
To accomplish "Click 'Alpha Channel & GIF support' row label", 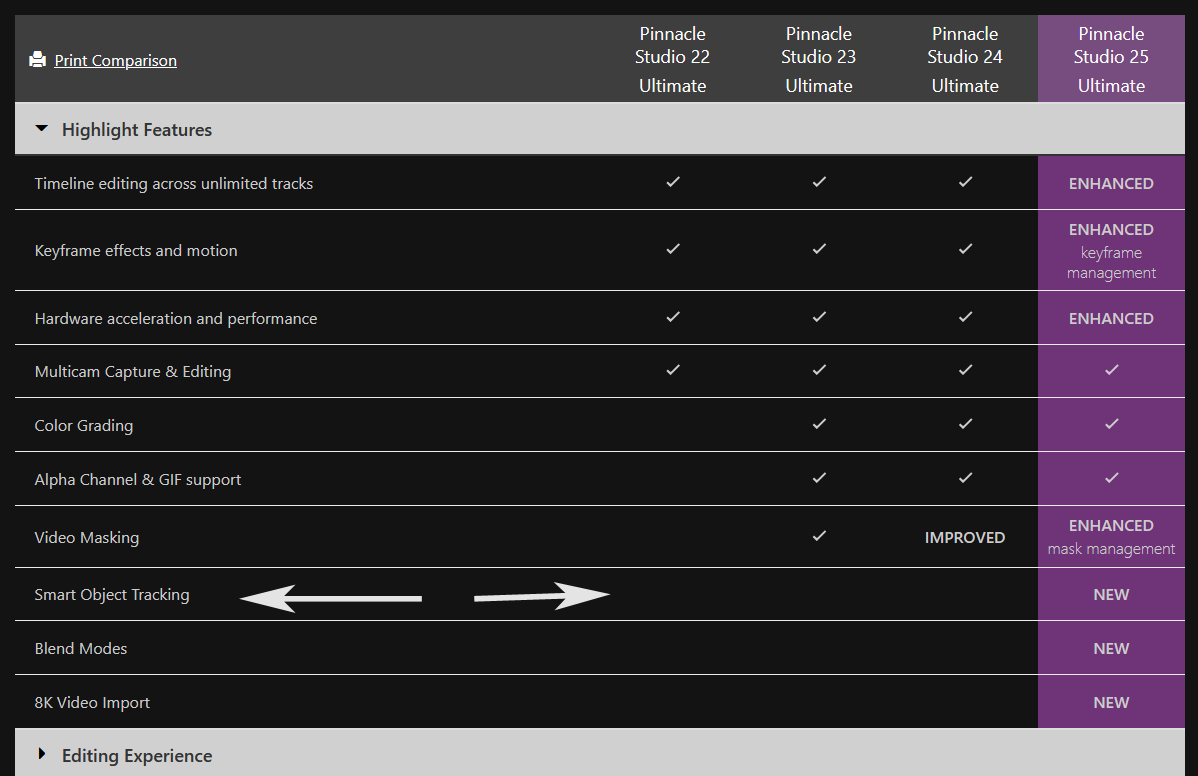I will point(138,480).
